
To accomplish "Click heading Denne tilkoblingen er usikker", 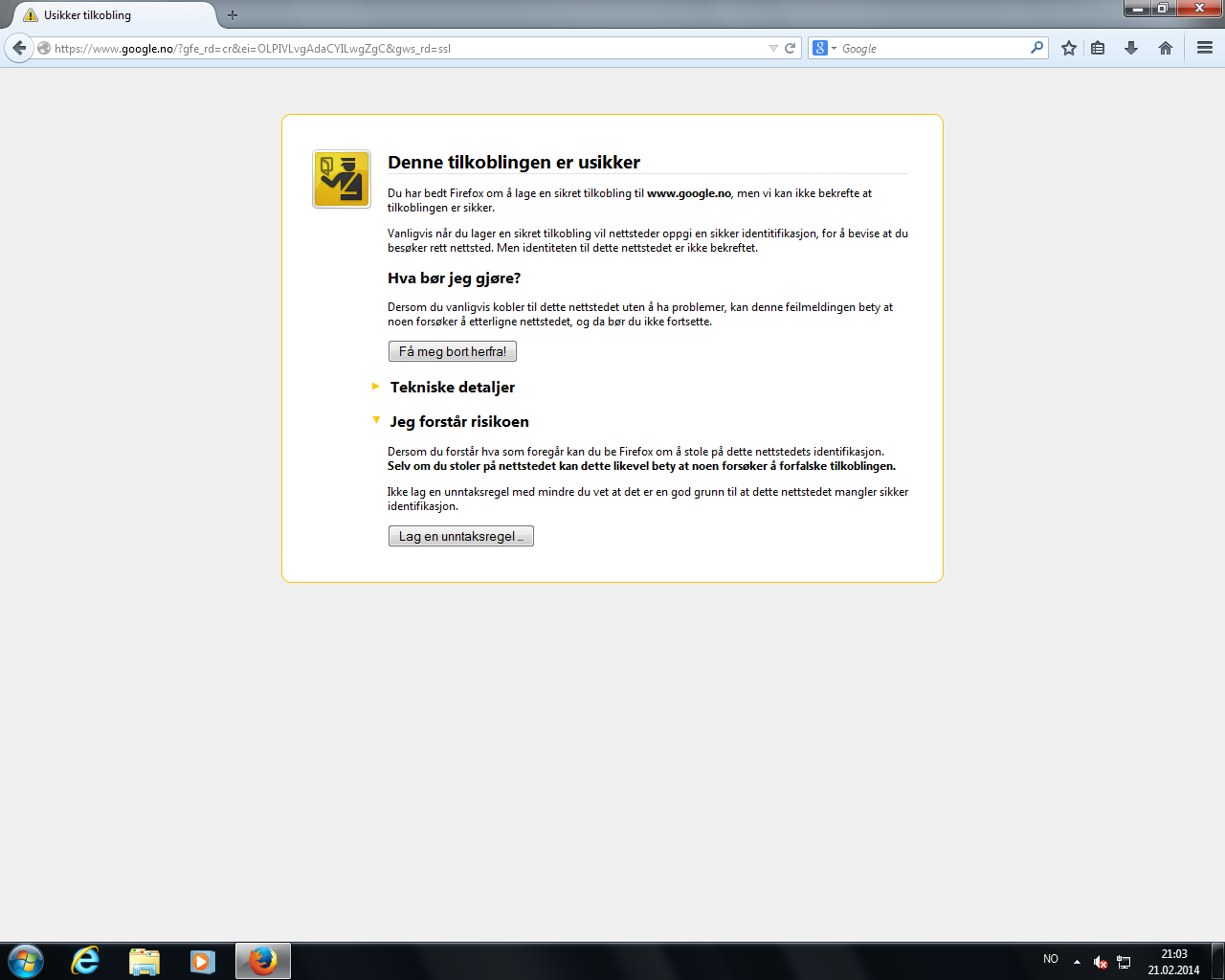I will click(514, 162).
